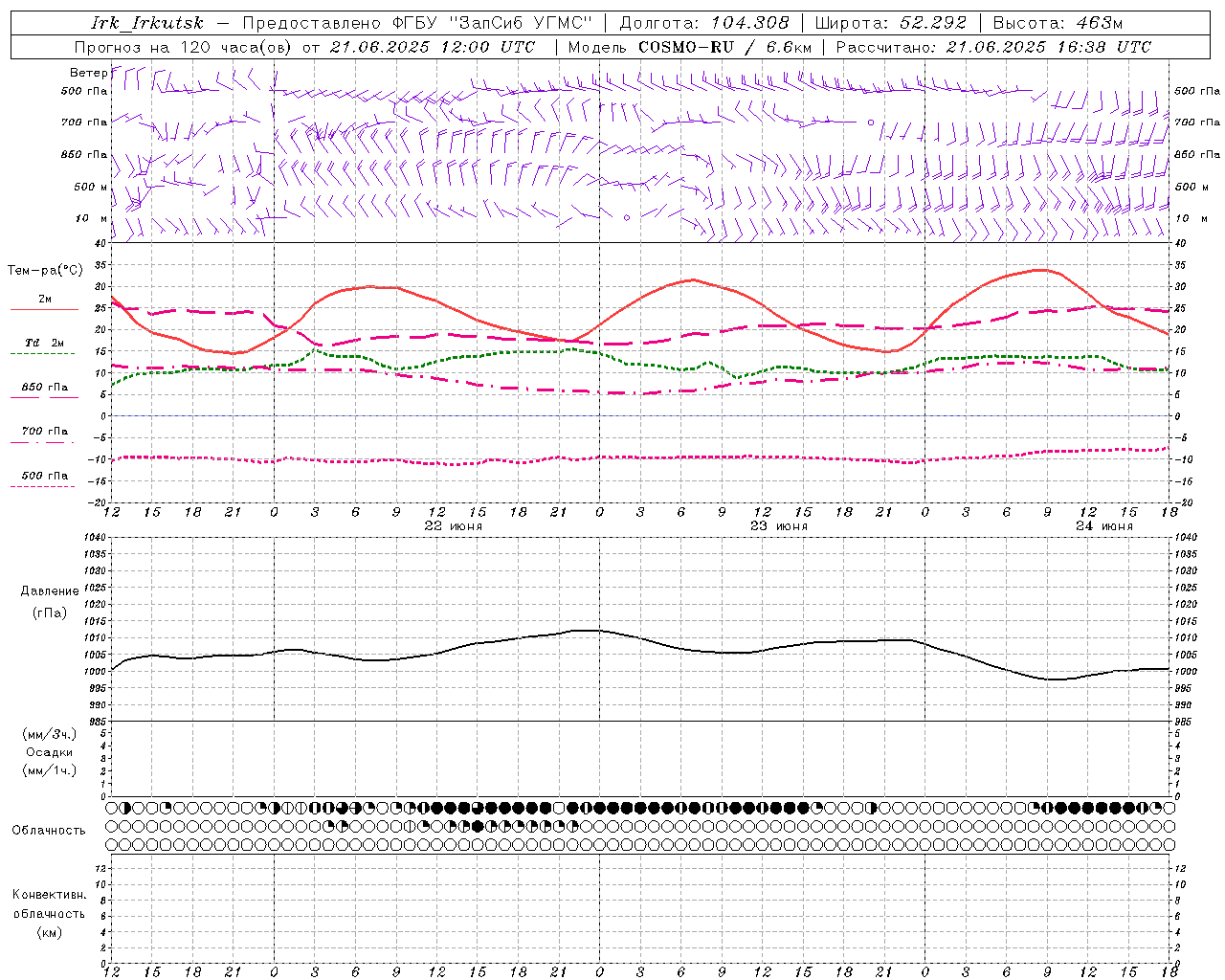
Task: Click the Модель COSMO-RU / 6.6км label
Action: (689, 47)
